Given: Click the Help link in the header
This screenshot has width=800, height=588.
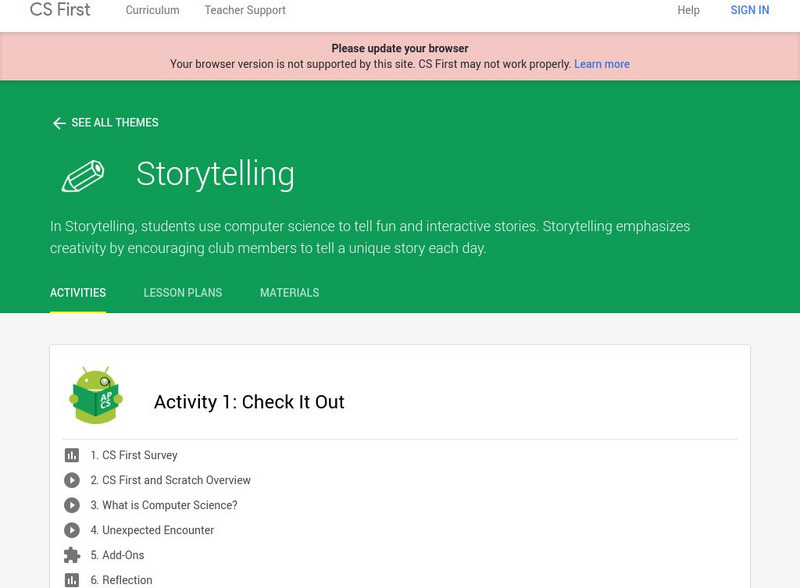Looking at the screenshot, I should point(688,10).
